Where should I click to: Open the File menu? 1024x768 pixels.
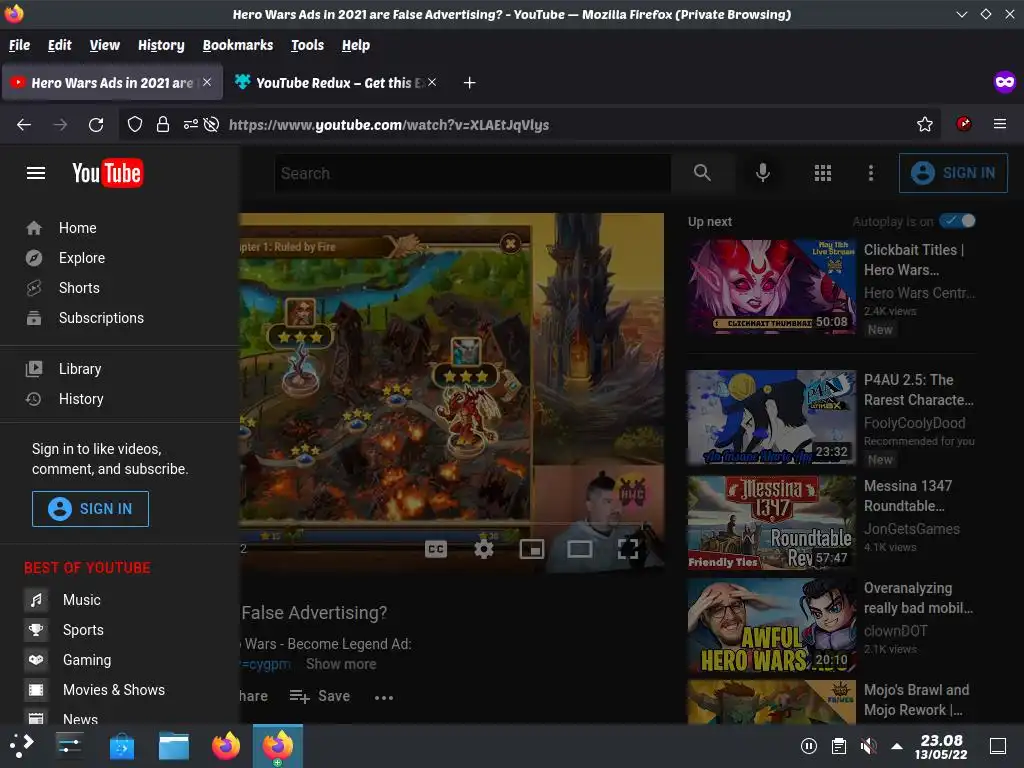click(x=20, y=45)
